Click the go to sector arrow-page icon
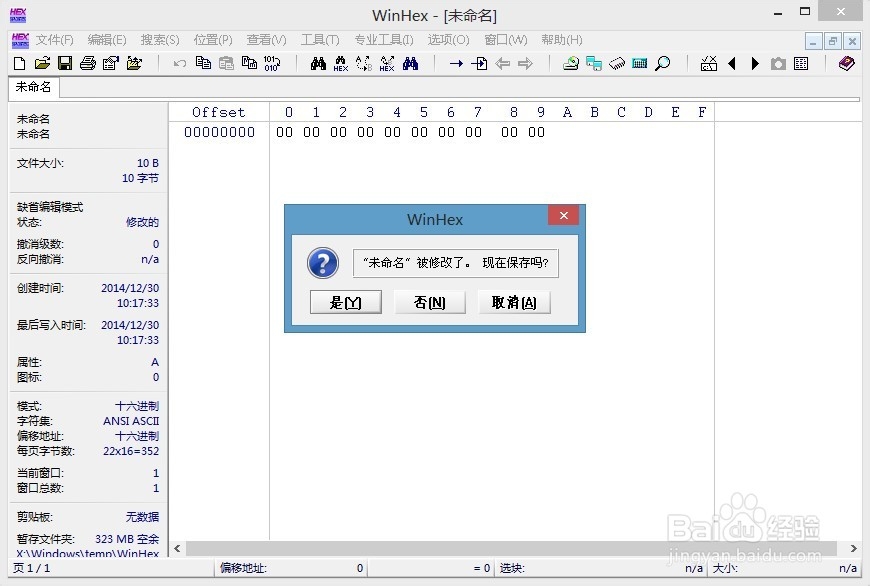Viewport: 870px width, 586px height. click(479, 64)
